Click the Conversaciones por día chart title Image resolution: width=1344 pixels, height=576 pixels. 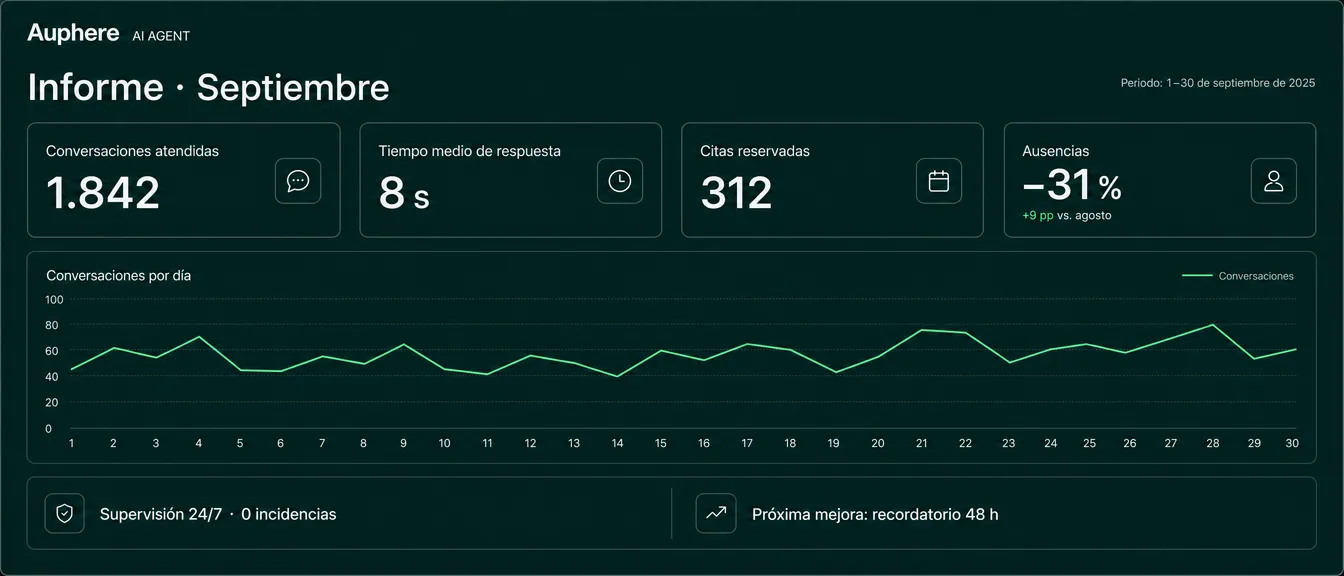click(119, 275)
